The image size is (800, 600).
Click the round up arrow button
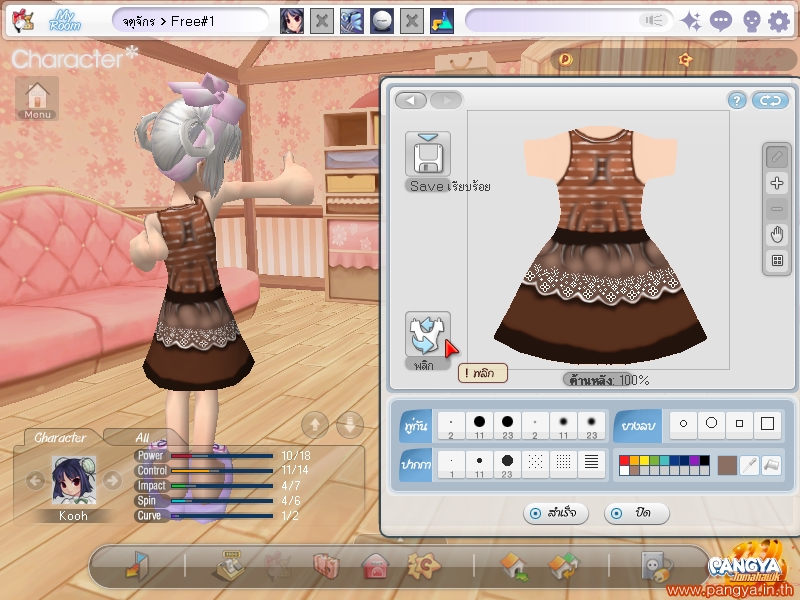pyautogui.click(x=315, y=424)
